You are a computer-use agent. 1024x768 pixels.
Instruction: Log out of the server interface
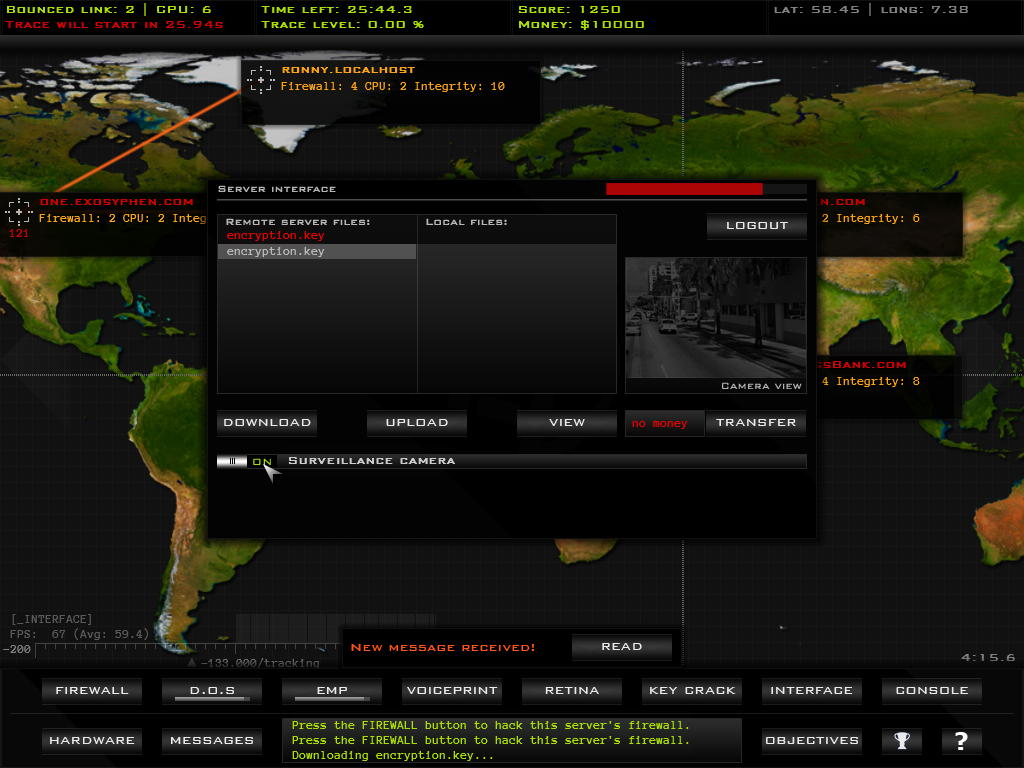(x=756, y=226)
